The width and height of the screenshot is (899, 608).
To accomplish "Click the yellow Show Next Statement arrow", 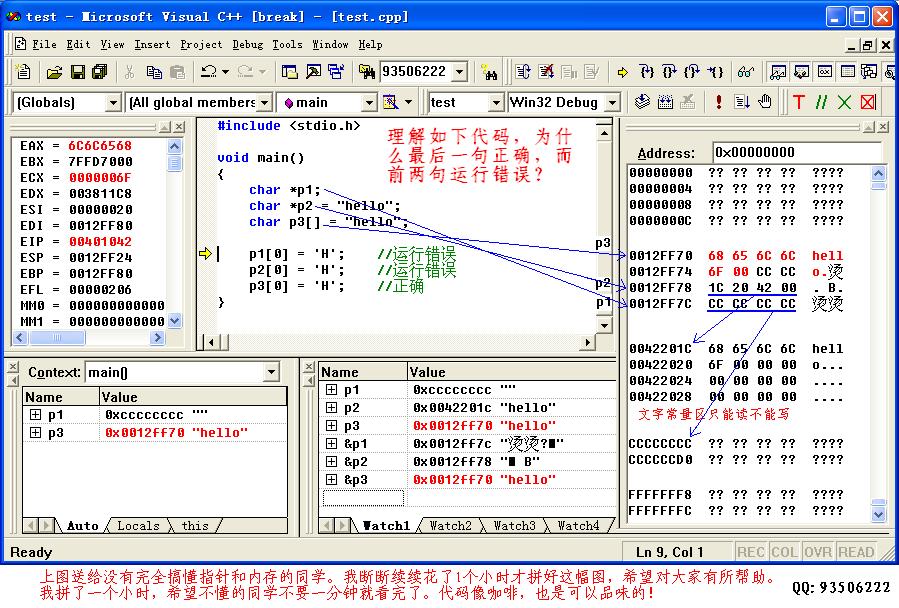I will pos(623,72).
